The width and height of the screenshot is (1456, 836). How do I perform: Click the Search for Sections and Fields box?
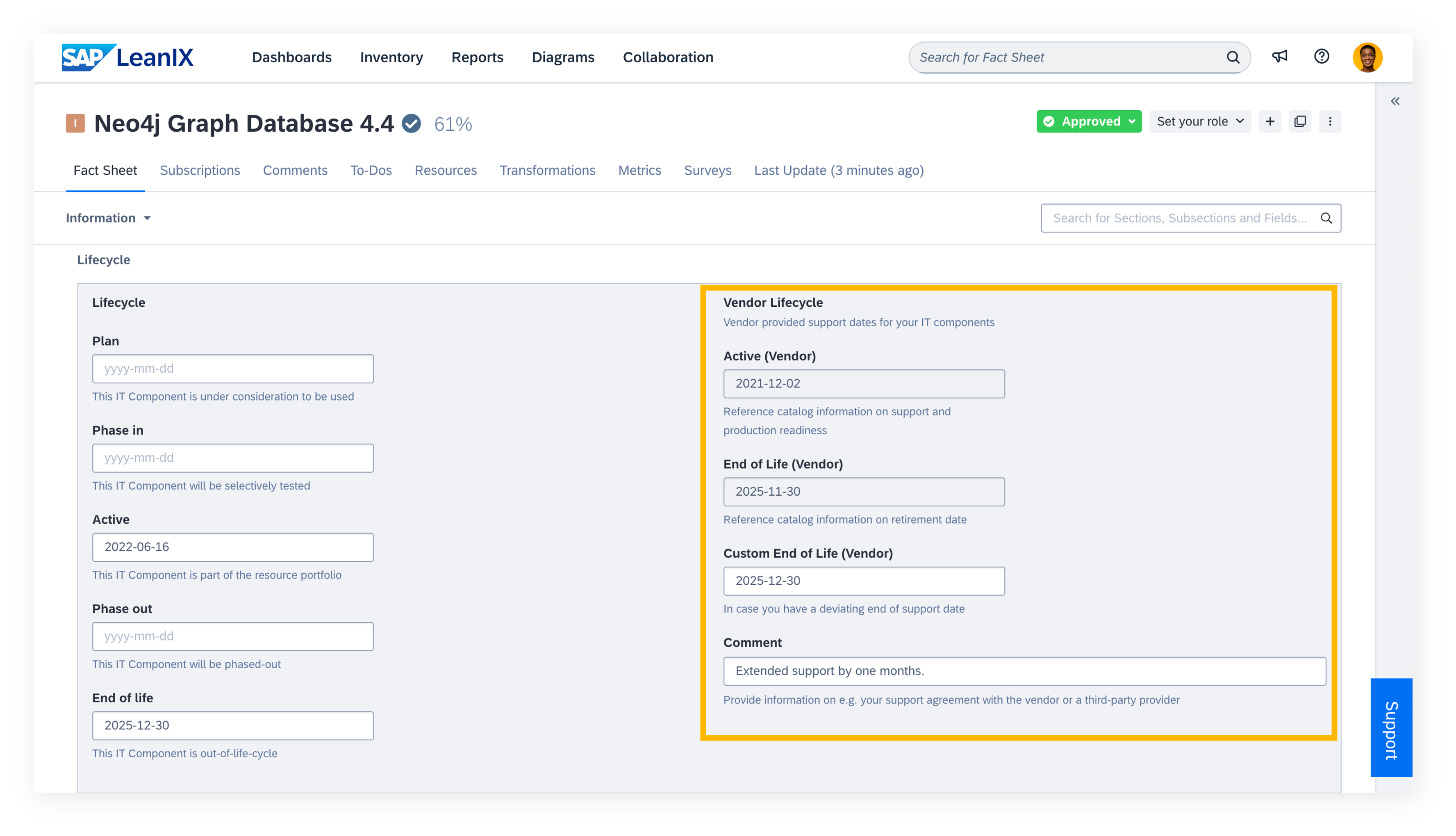[1191, 218]
